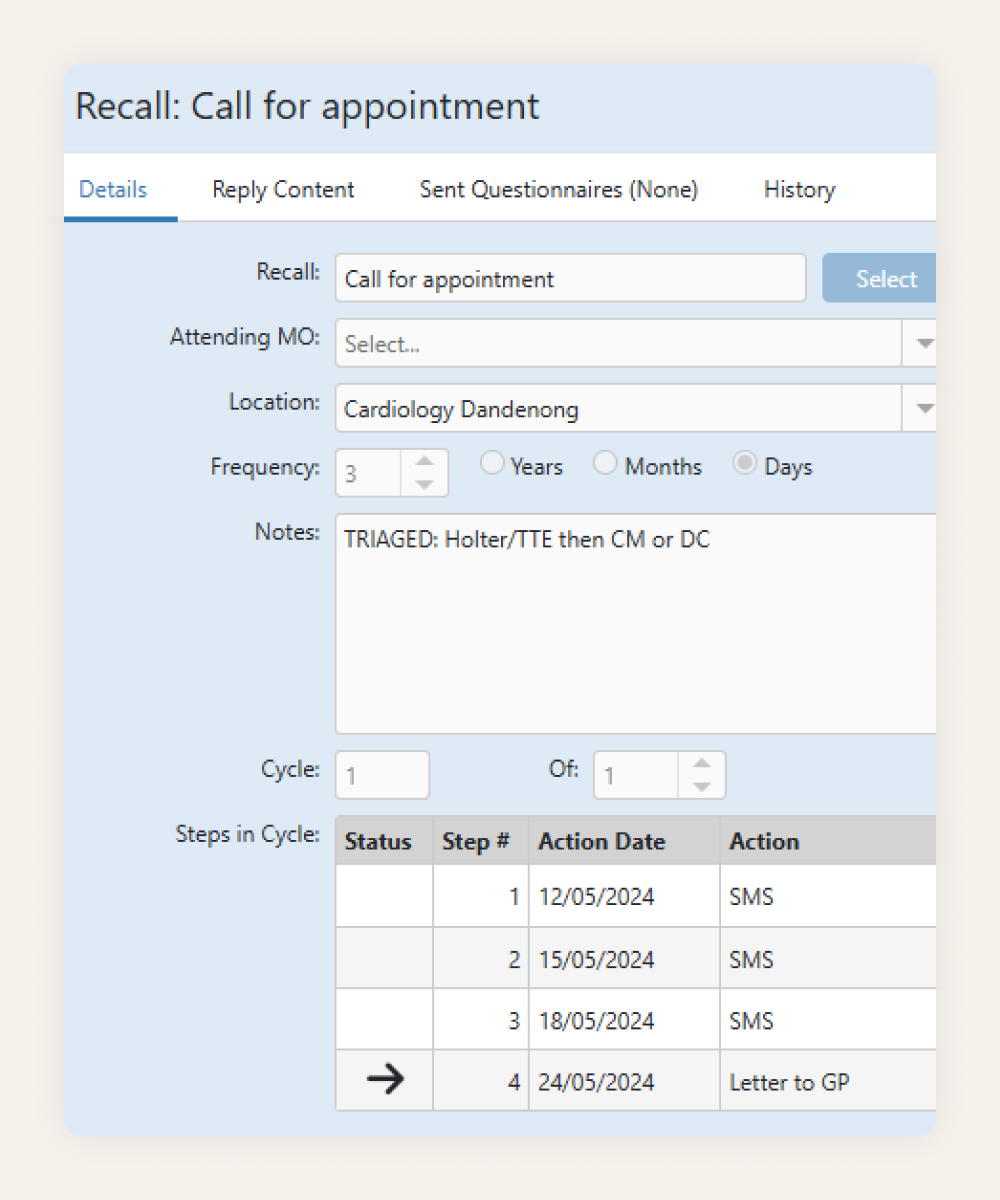Viewport: 1000px width, 1200px height.
Task: Select the 24/05/2024 action date cell
Action: (624, 1081)
